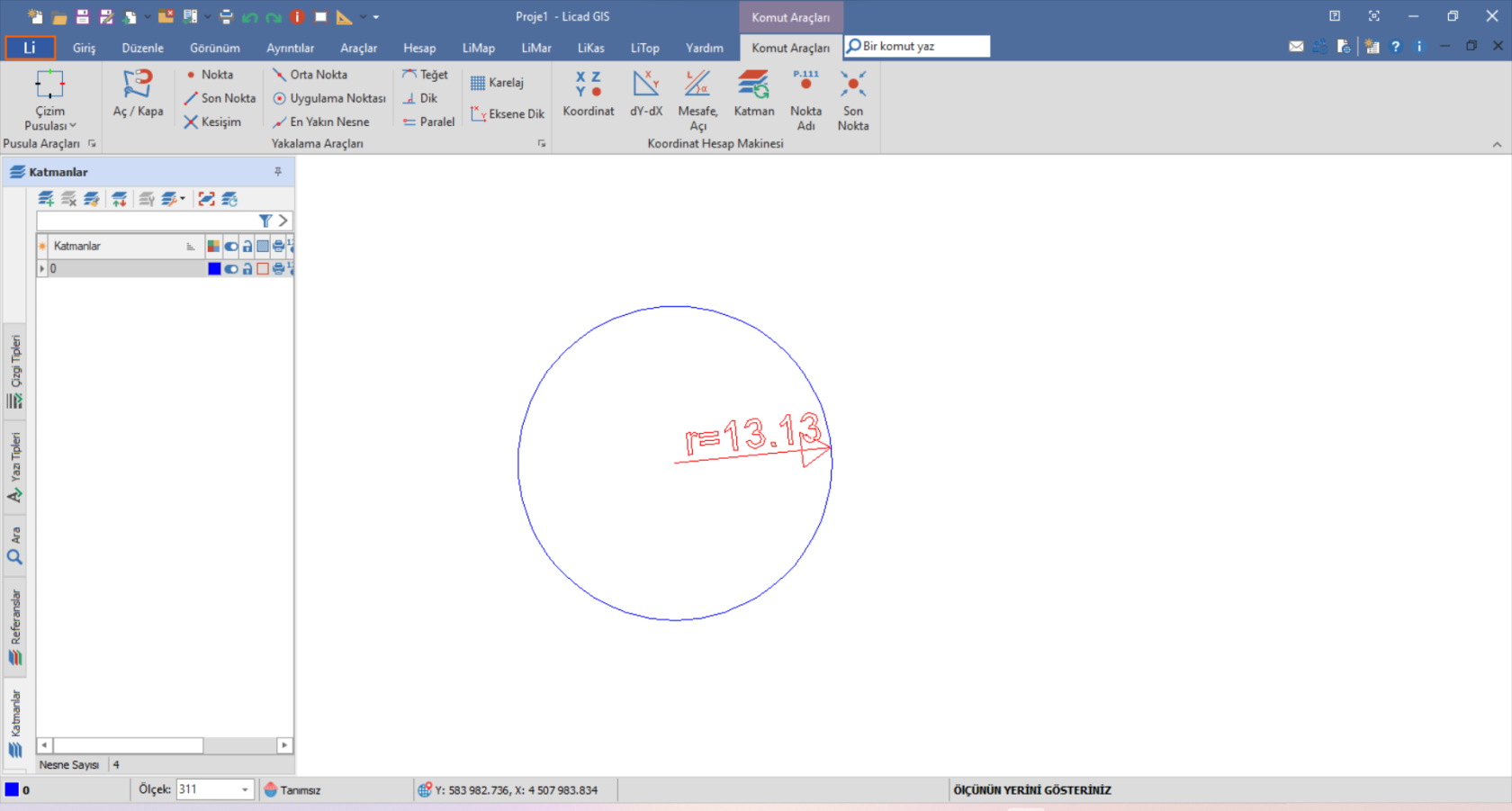Toggle the Uygulama Noktası snap option
Image resolution: width=1512 pixels, height=811 pixels.
pos(329,98)
